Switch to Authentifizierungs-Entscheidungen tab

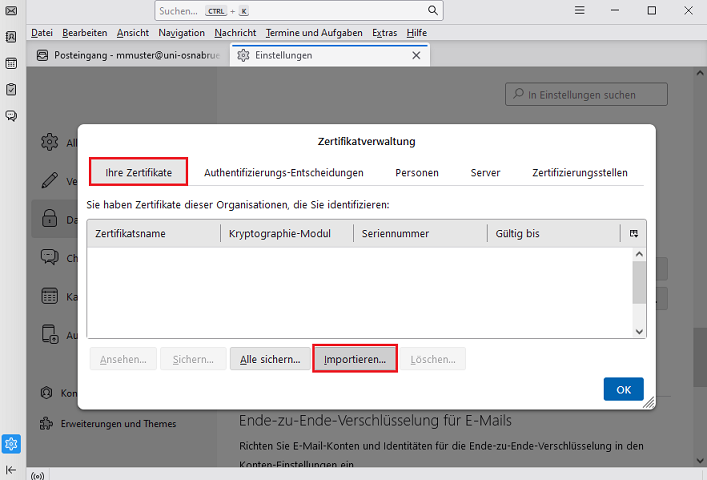click(x=283, y=173)
